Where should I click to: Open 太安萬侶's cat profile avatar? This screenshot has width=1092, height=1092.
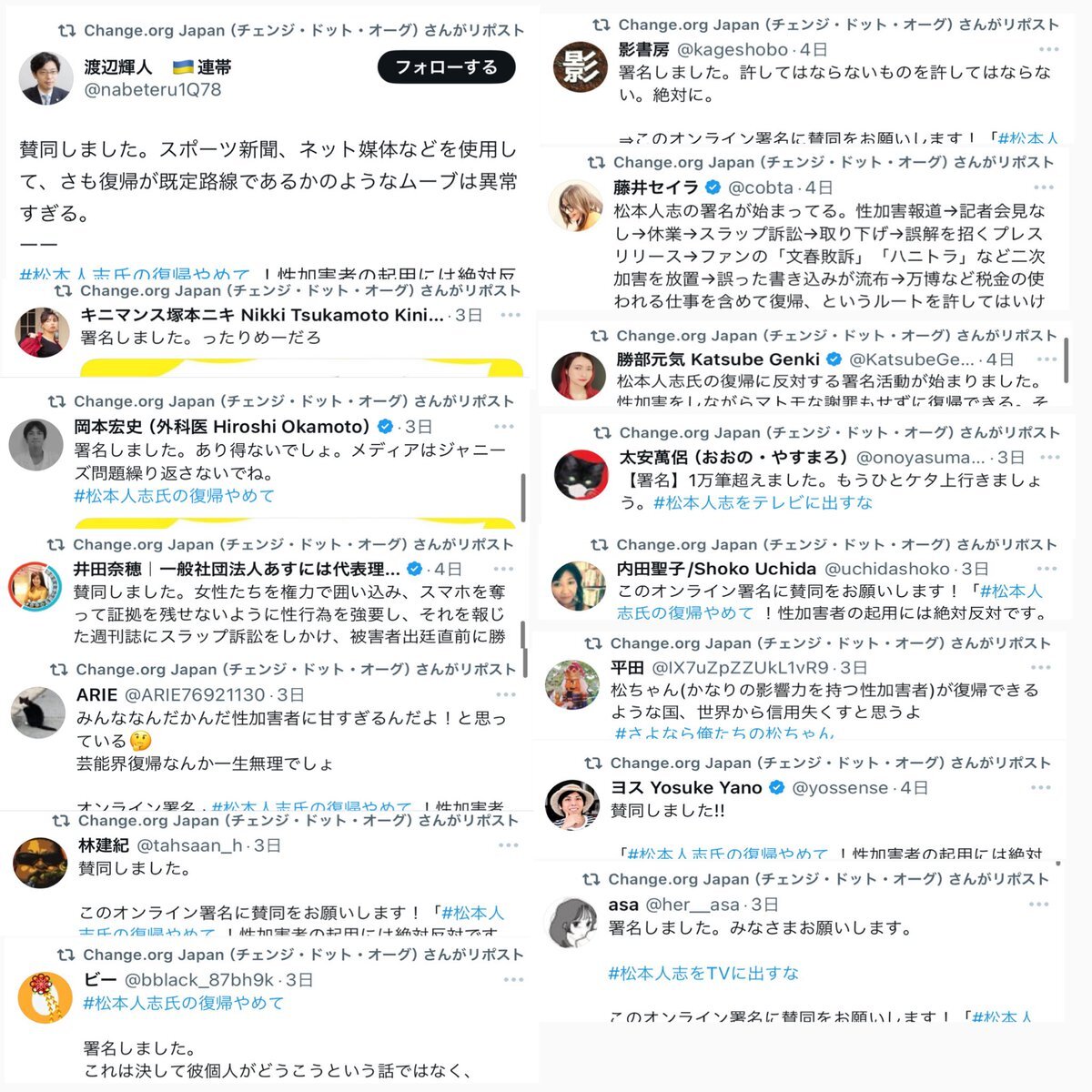[x=581, y=473]
